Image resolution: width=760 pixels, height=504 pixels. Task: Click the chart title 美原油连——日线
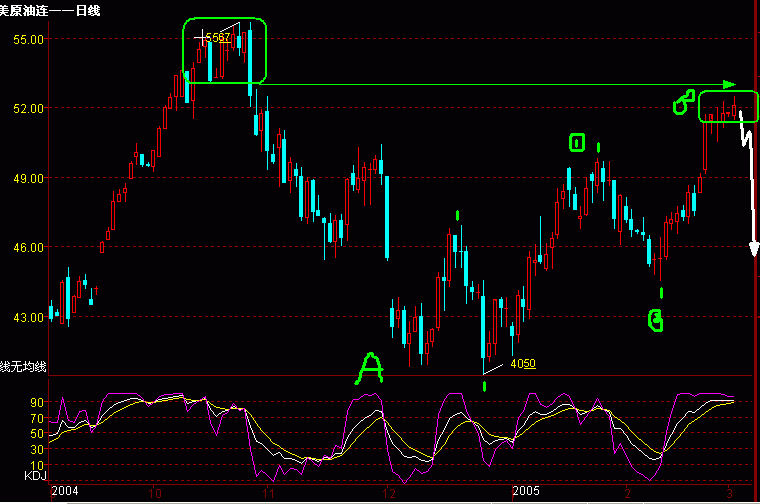click(x=49, y=10)
